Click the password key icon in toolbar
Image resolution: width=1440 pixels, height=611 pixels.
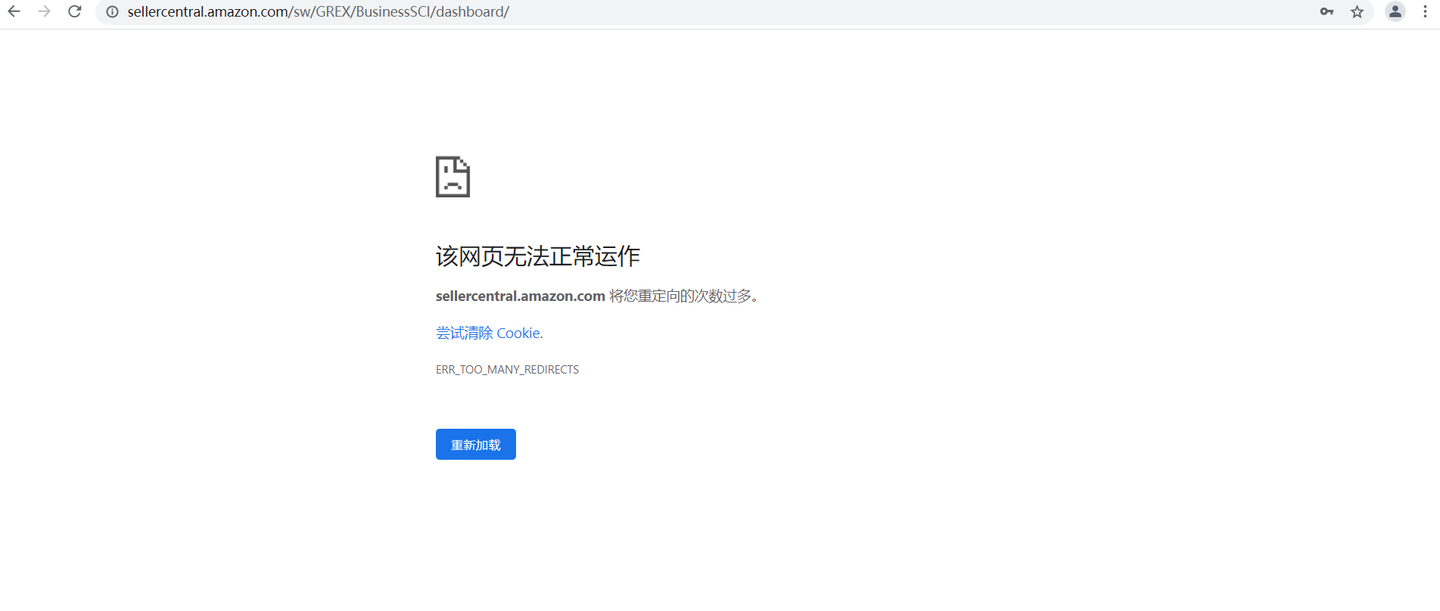coord(1326,11)
